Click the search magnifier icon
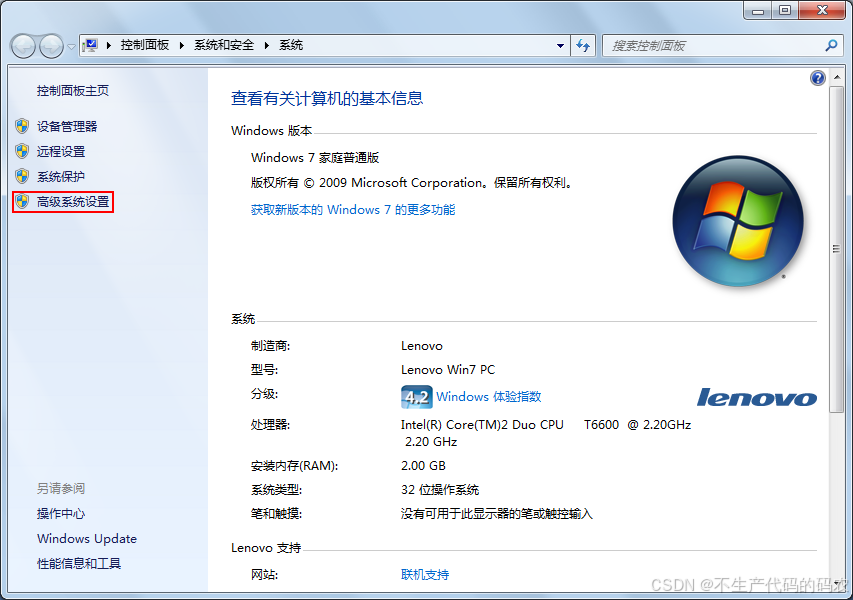Screen dimensions: 853x600 tap(832, 45)
